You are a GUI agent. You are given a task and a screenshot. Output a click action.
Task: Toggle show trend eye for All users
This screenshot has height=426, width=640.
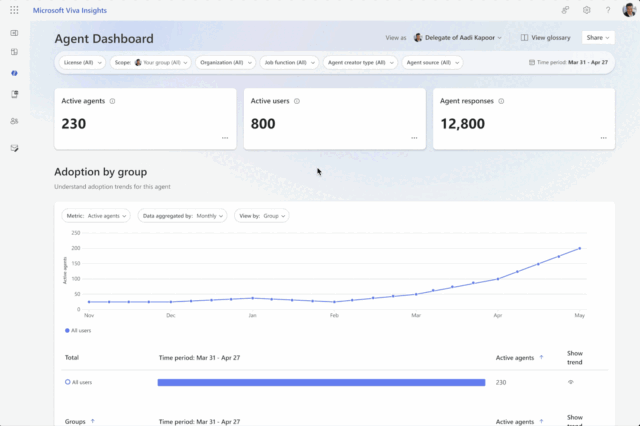[571, 382]
